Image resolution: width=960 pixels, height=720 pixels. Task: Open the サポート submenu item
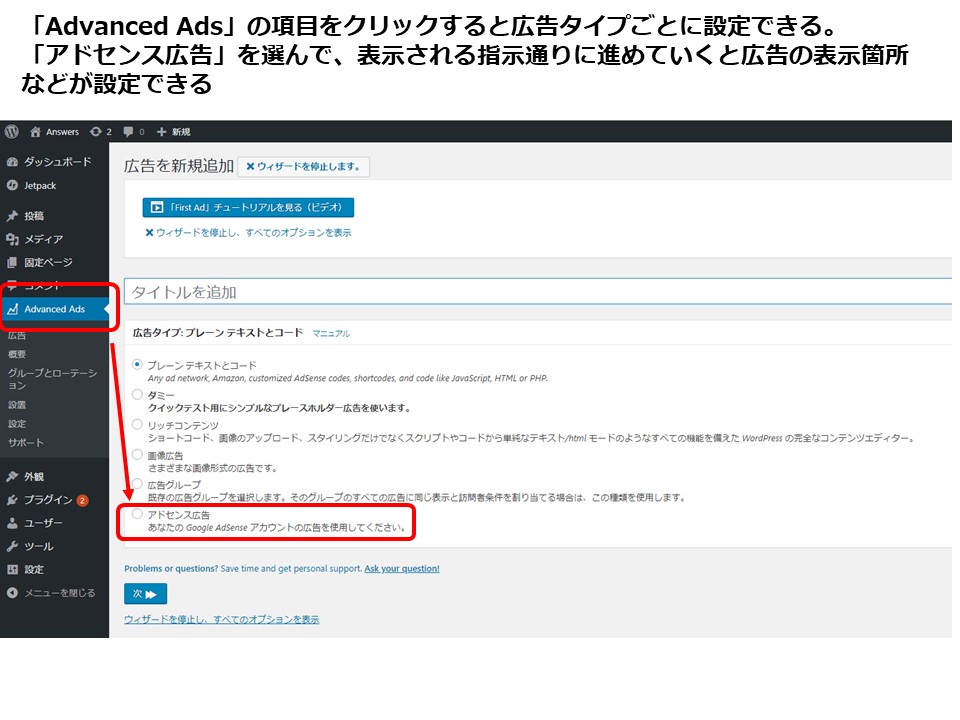click(26, 443)
